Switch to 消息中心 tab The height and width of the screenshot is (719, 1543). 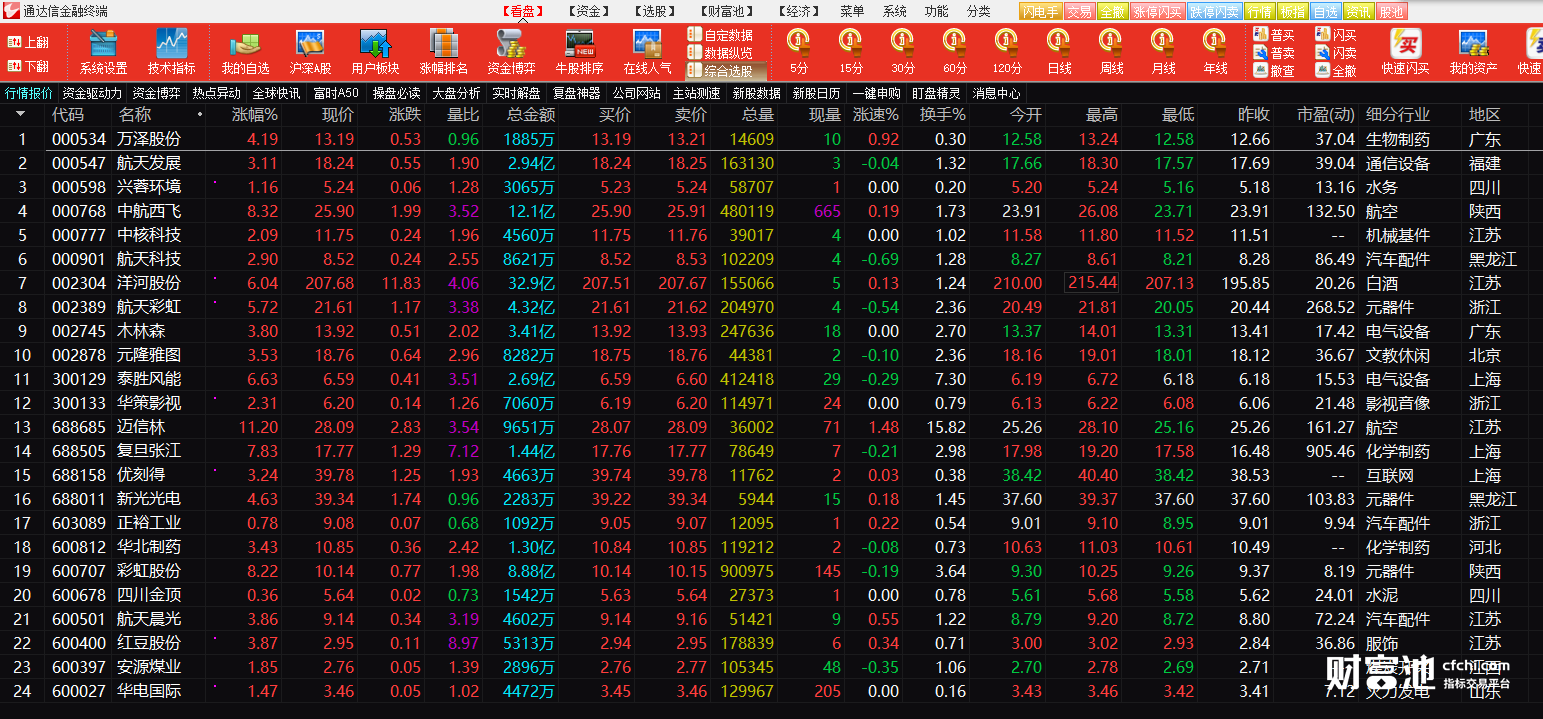[x=996, y=93]
